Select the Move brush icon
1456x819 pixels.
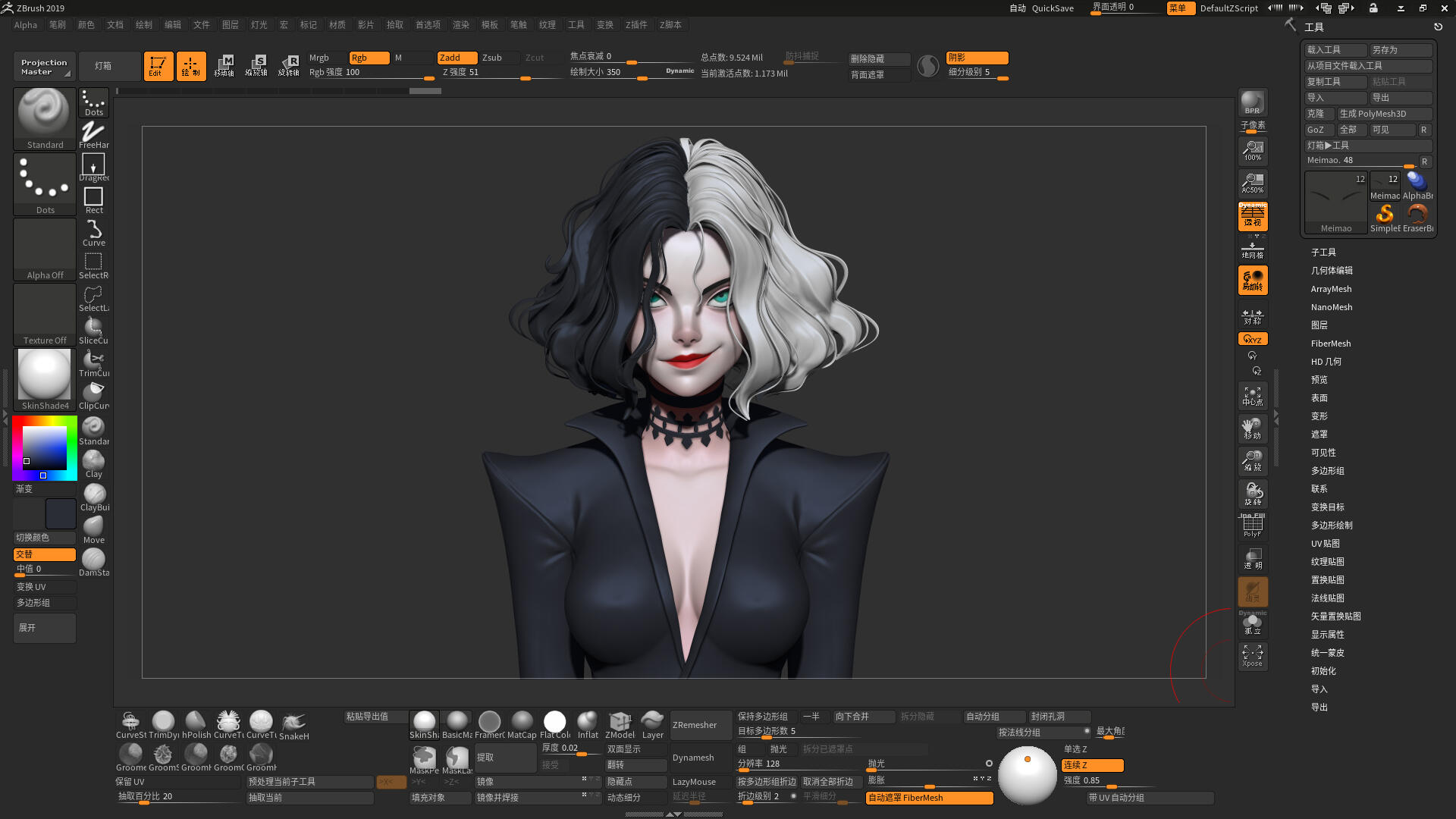pyautogui.click(x=93, y=529)
